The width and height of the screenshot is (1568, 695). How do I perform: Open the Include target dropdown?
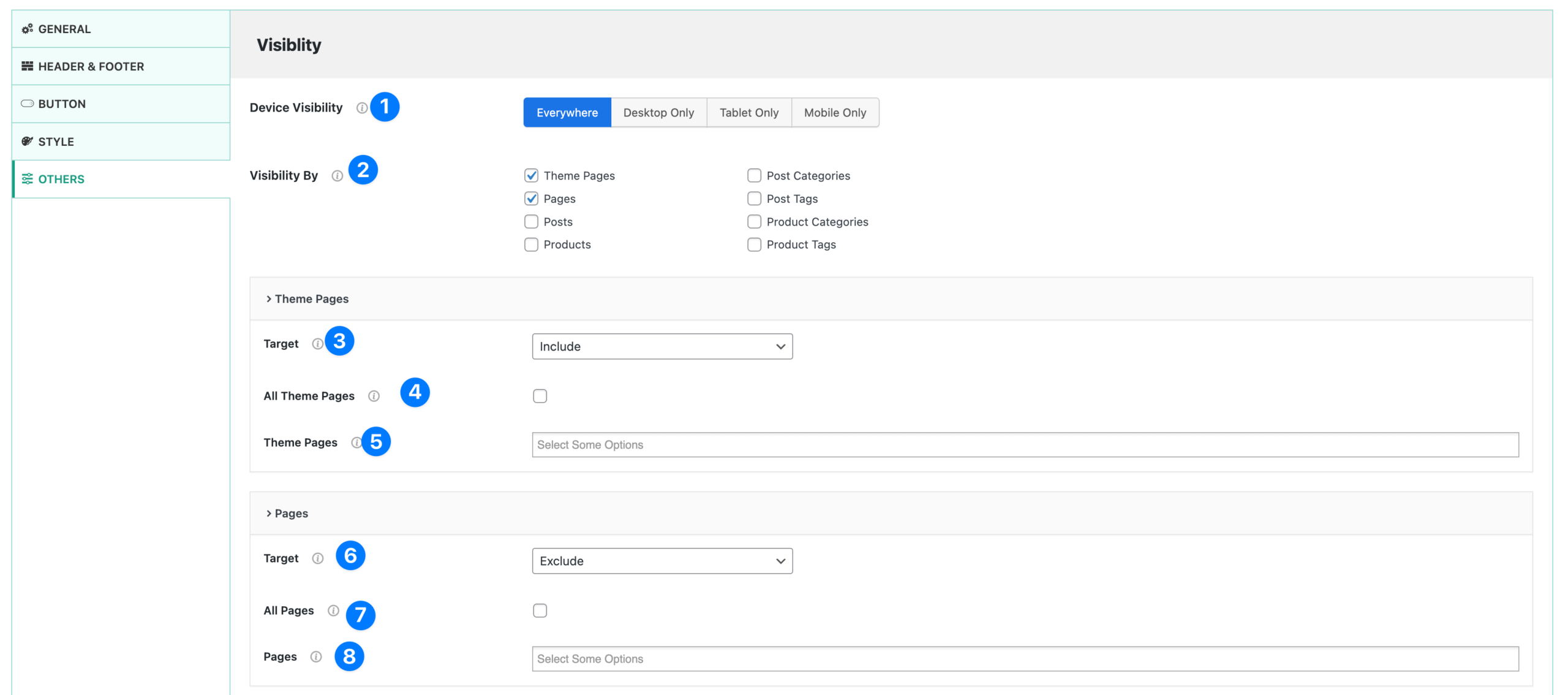(x=661, y=346)
